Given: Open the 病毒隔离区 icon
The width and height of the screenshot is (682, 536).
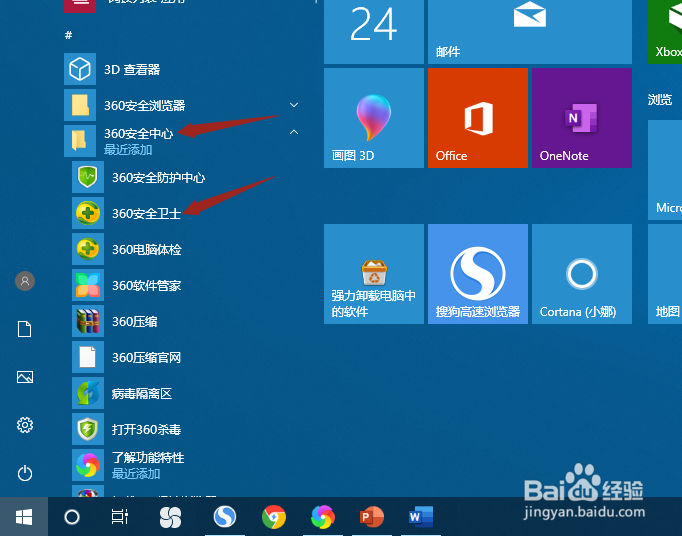Looking at the screenshot, I should 88,393.
